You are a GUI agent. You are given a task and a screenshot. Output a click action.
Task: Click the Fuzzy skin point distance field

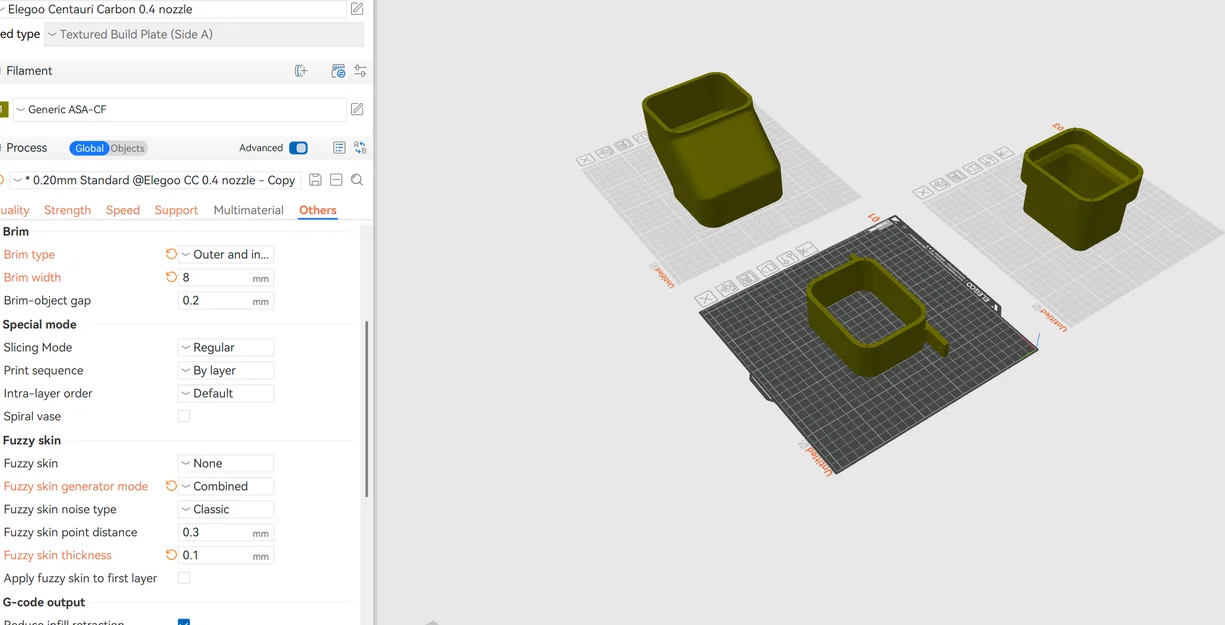[226, 532]
